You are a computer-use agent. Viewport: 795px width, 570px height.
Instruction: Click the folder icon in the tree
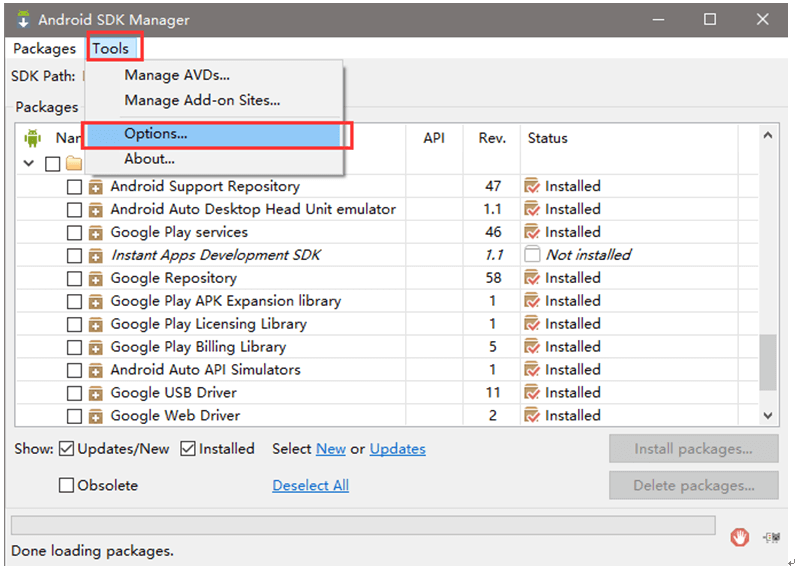(73, 163)
